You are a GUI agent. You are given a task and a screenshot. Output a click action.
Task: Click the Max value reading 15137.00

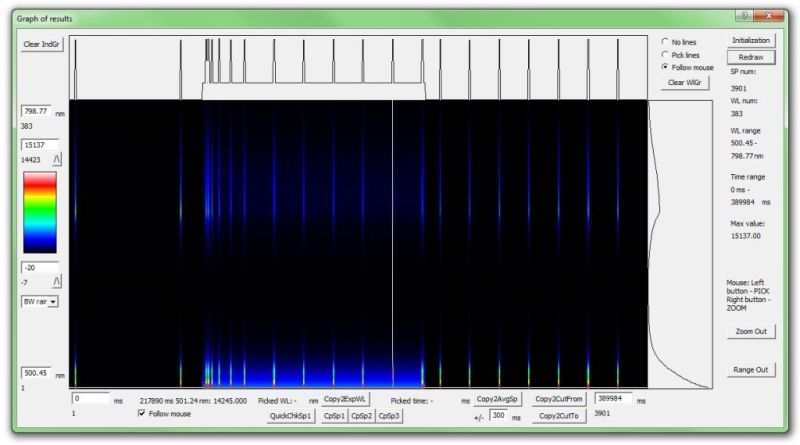[x=745, y=236]
